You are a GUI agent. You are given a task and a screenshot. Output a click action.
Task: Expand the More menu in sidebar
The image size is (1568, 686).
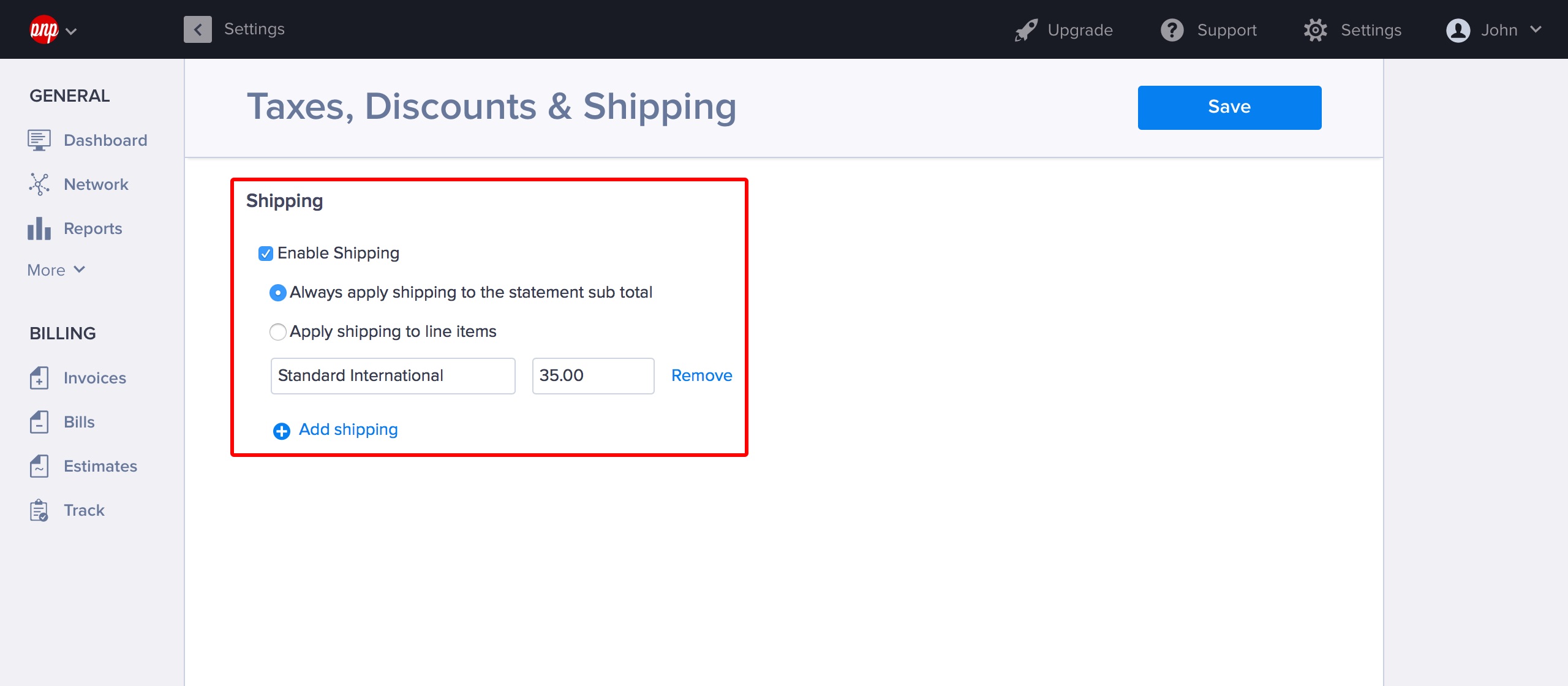tap(56, 270)
